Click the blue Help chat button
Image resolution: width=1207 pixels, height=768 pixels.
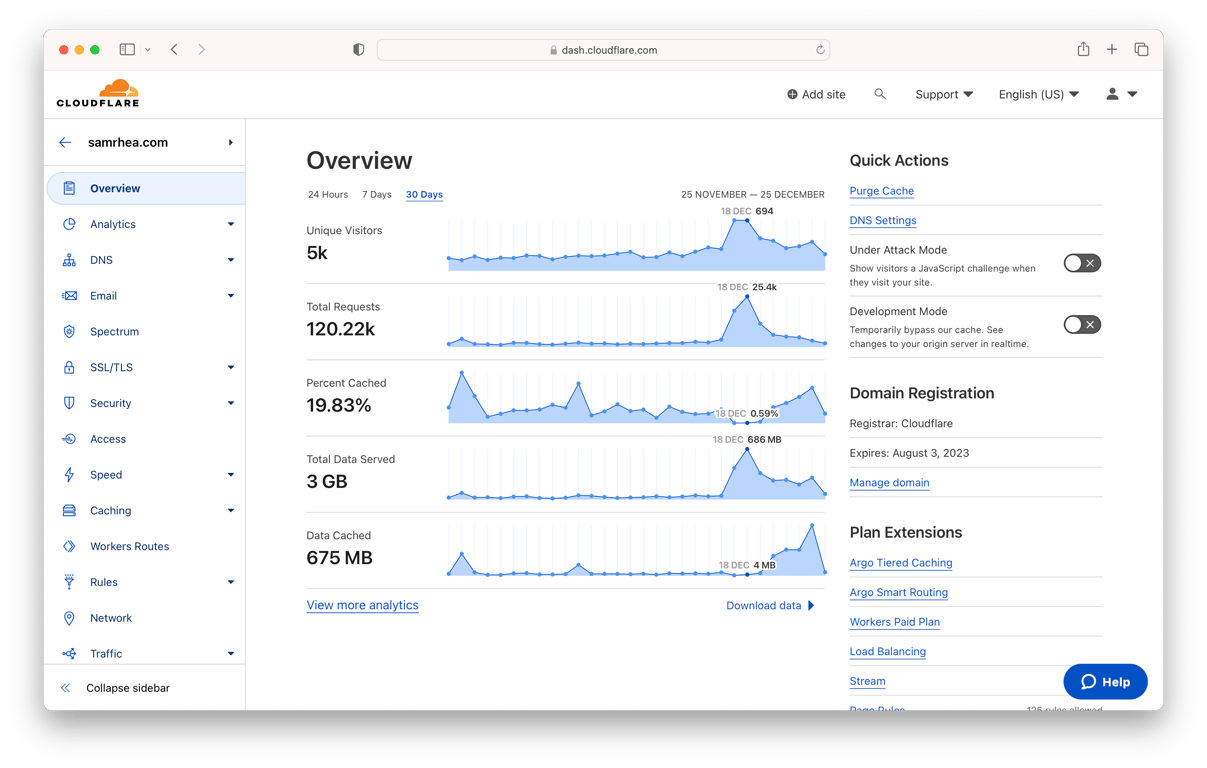tap(1105, 681)
